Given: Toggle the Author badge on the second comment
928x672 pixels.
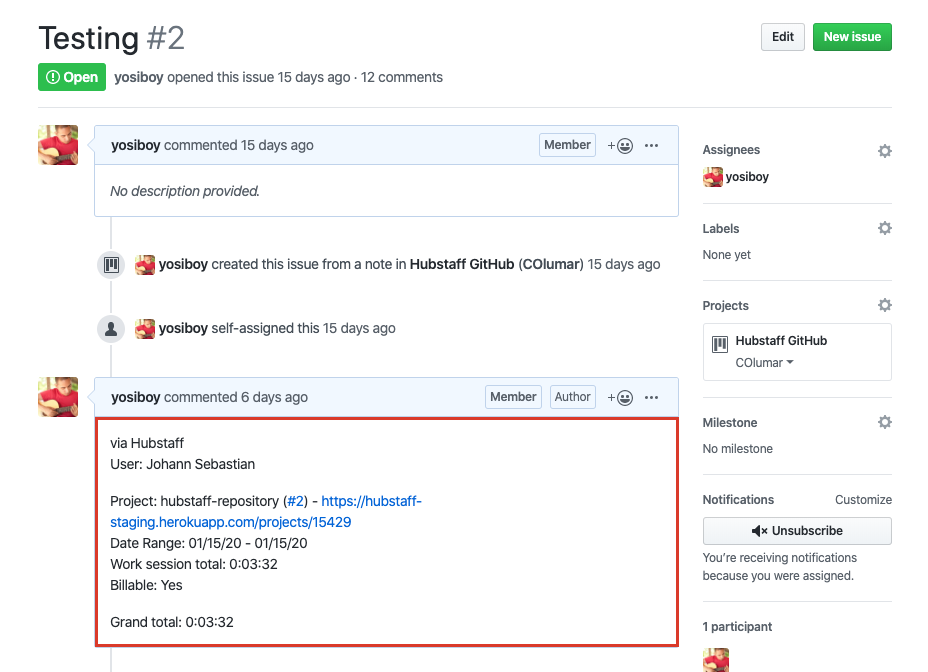Looking at the screenshot, I should click(572, 396).
